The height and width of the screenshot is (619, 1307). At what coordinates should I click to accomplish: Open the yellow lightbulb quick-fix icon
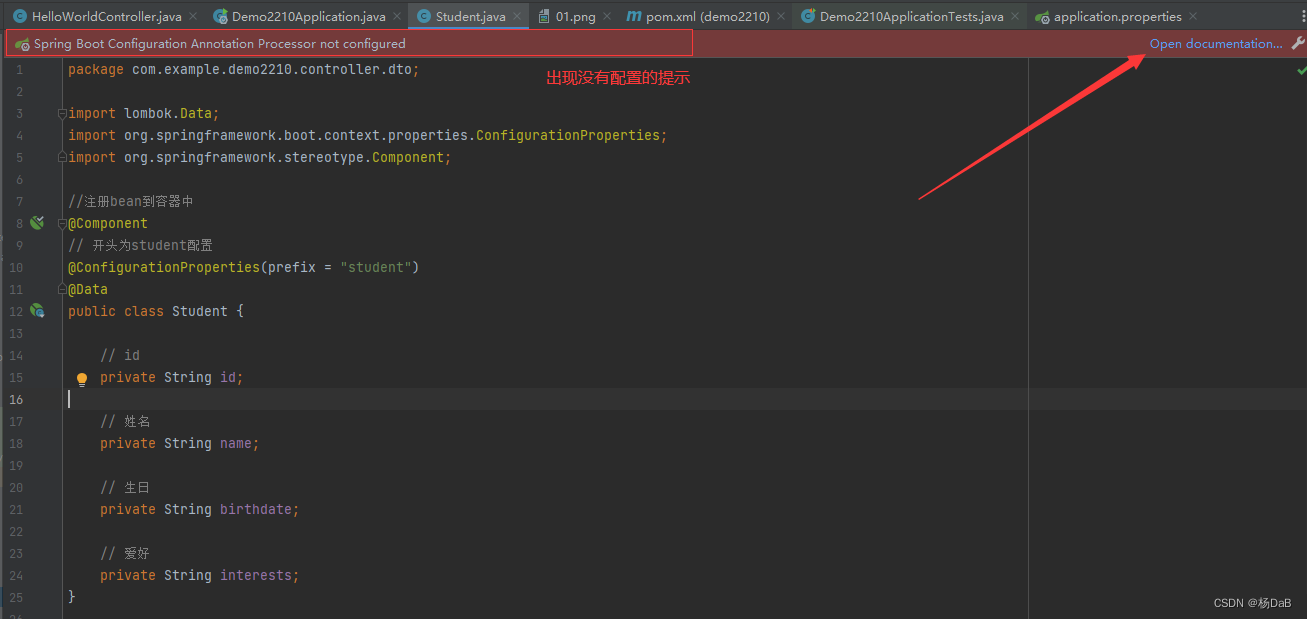(82, 379)
